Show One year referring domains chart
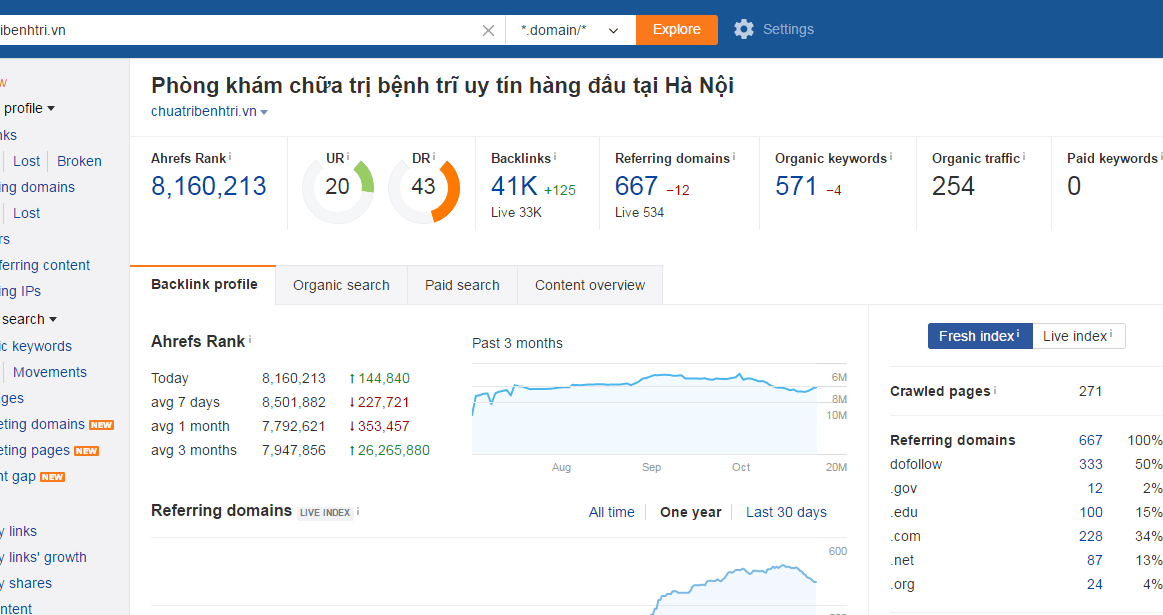 (691, 512)
